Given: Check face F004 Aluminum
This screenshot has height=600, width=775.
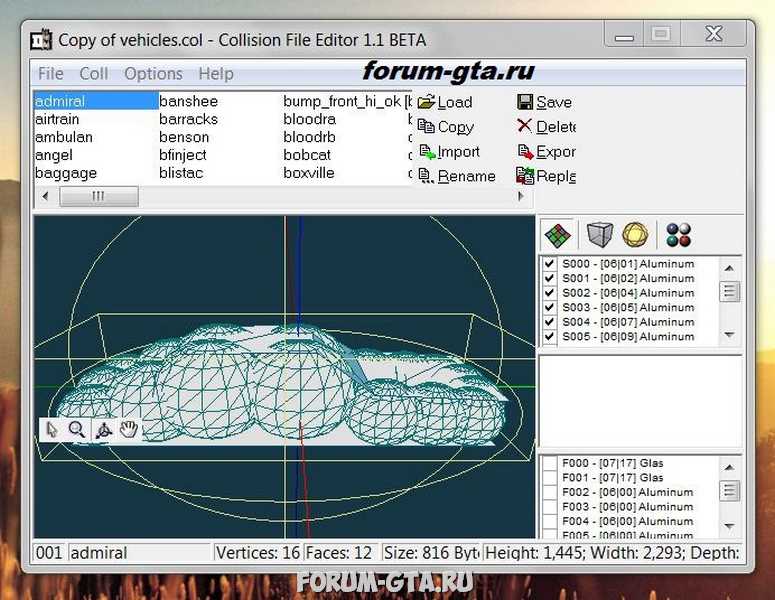Looking at the screenshot, I should 550,521.
